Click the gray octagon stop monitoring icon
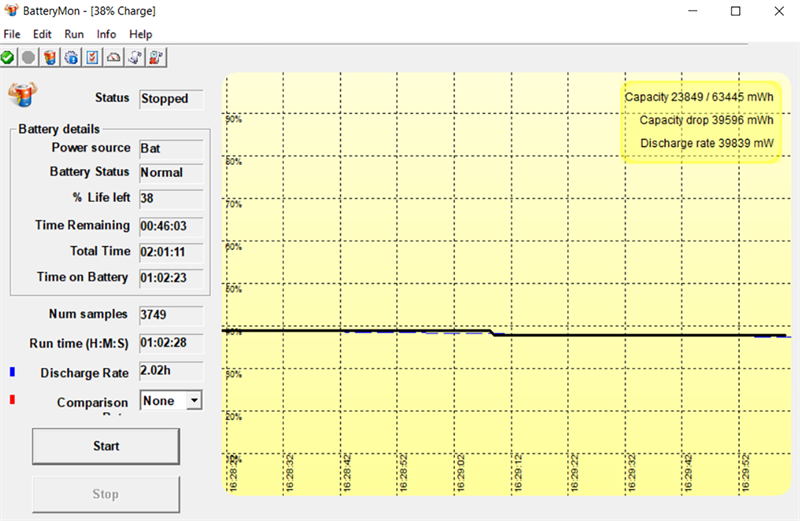 point(29,57)
